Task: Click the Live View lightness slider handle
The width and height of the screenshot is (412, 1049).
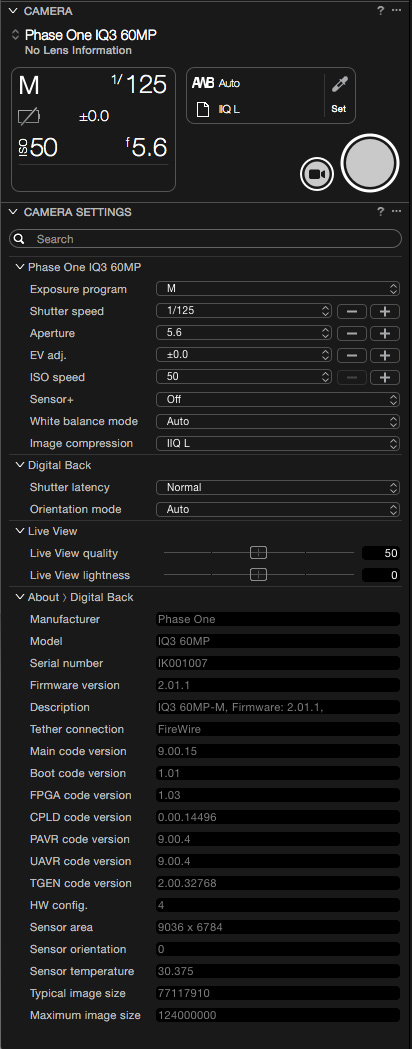Action: point(258,575)
